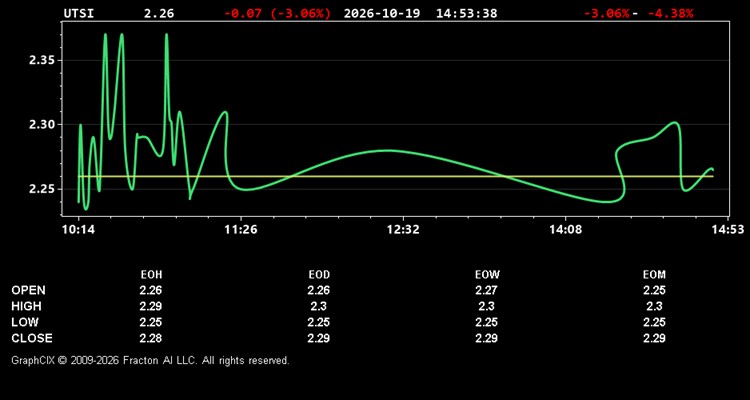This screenshot has width=750, height=400.
Task: Select the 12:32 time axis label
Action: coord(403,230)
